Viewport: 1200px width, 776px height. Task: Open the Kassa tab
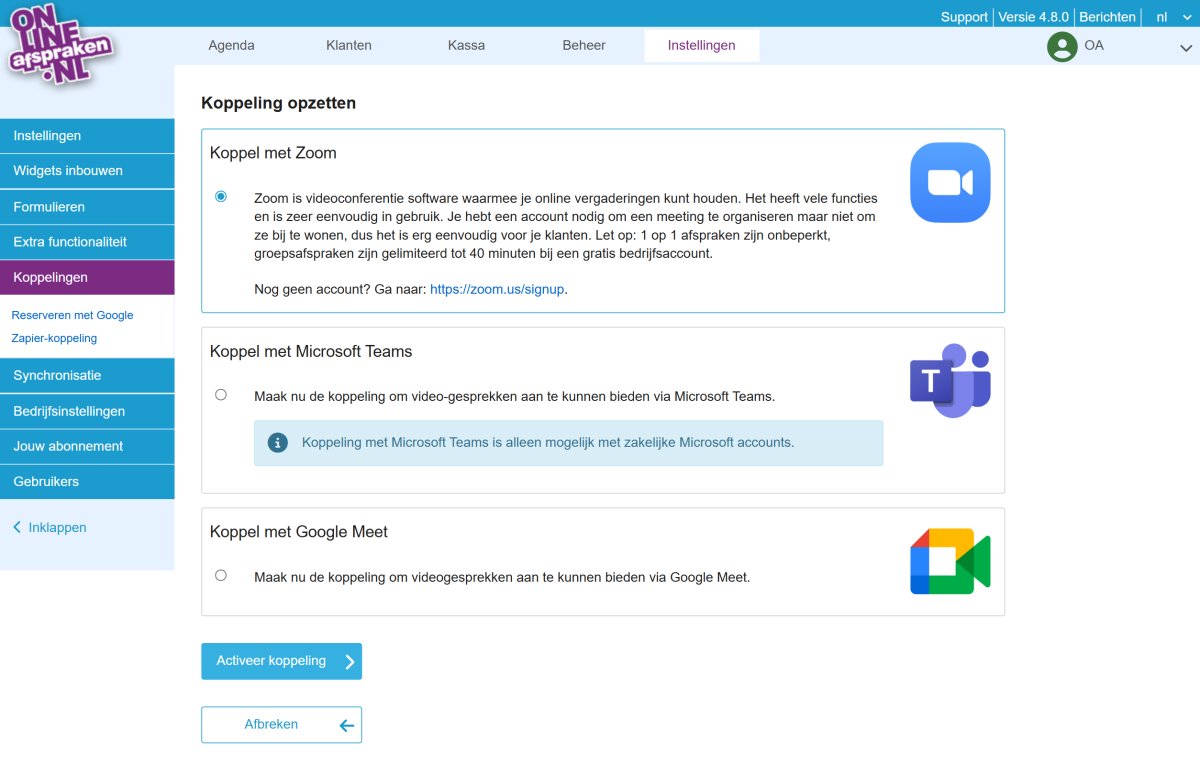pyautogui.click(x=466, y=46)
